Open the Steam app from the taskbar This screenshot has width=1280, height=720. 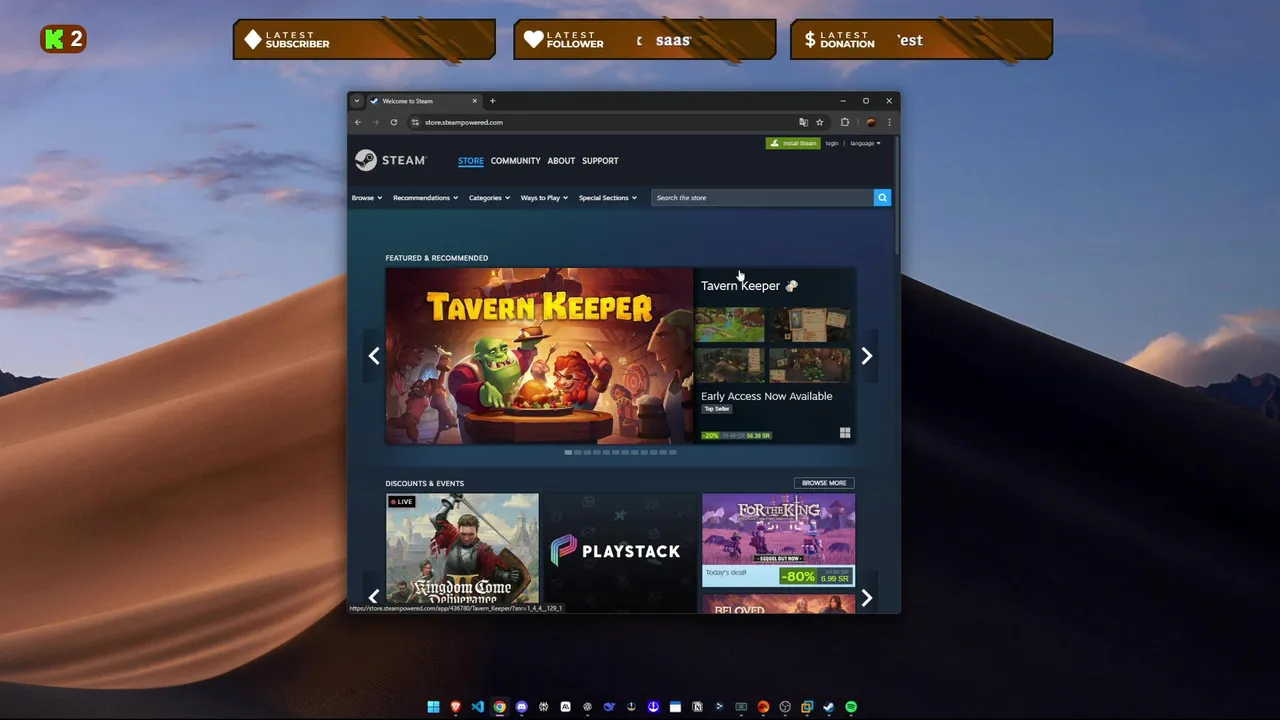pos(829,707)
